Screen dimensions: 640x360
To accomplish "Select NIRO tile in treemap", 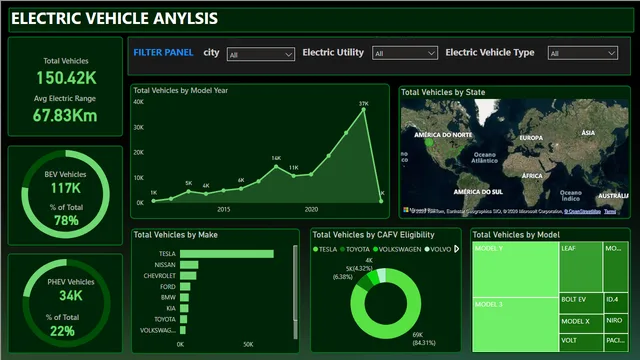I will point(616,324).
